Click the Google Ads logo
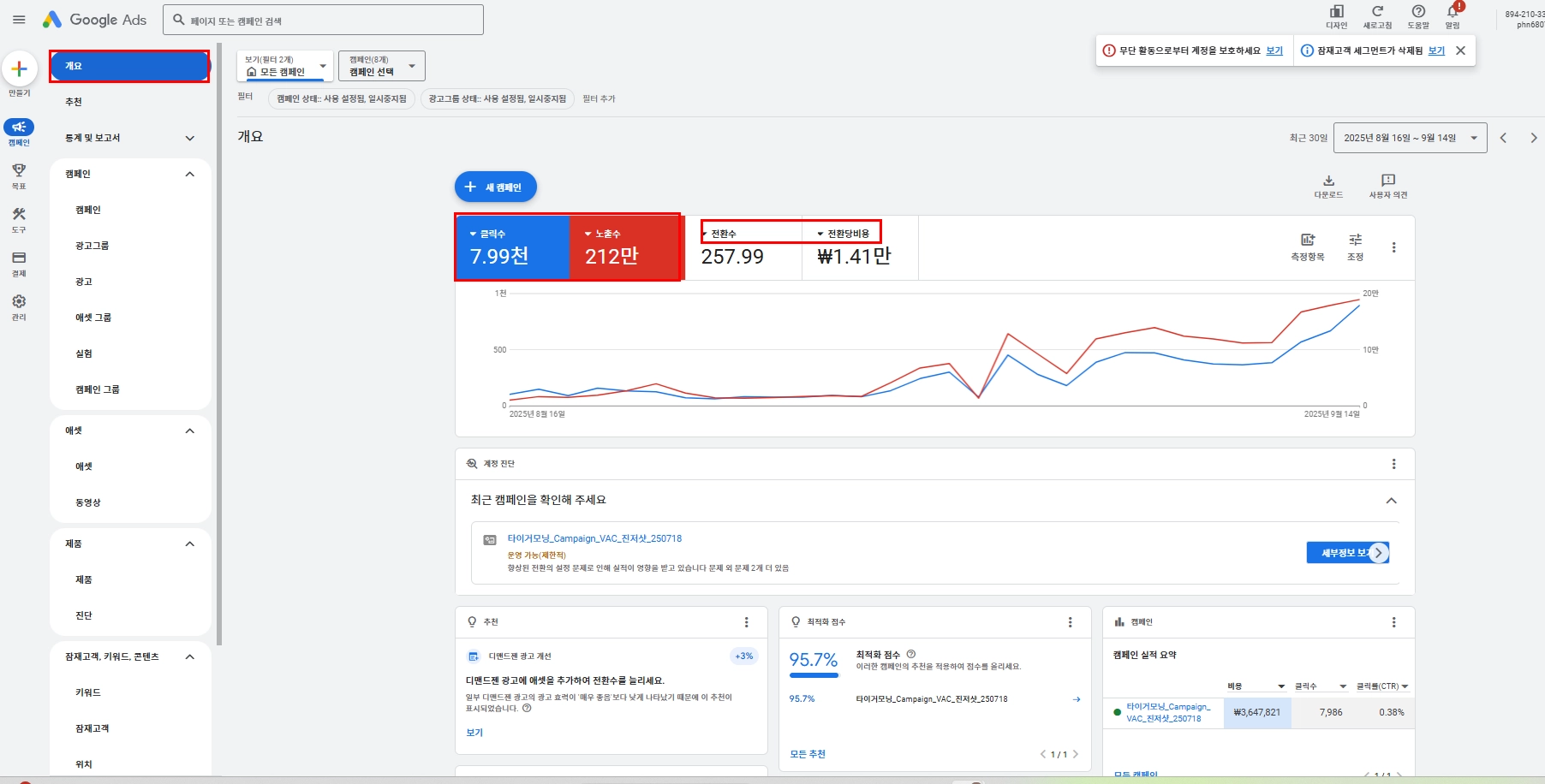 [x=95, y=20]
